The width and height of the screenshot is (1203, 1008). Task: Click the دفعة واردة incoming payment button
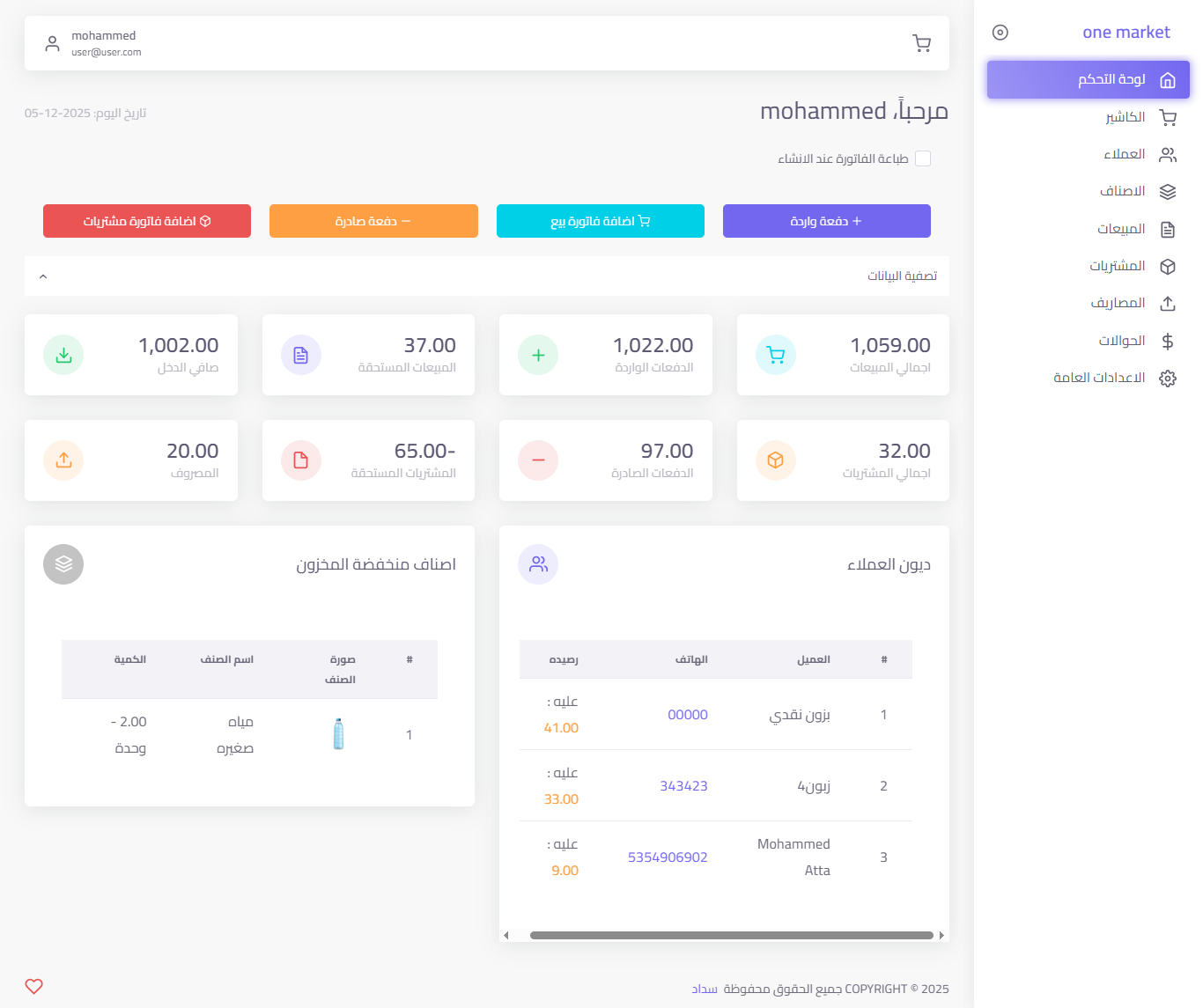(x=826, y=221)
